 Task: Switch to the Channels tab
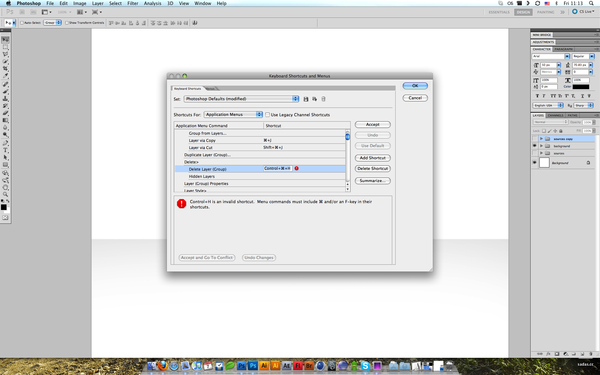click(555, 115)
